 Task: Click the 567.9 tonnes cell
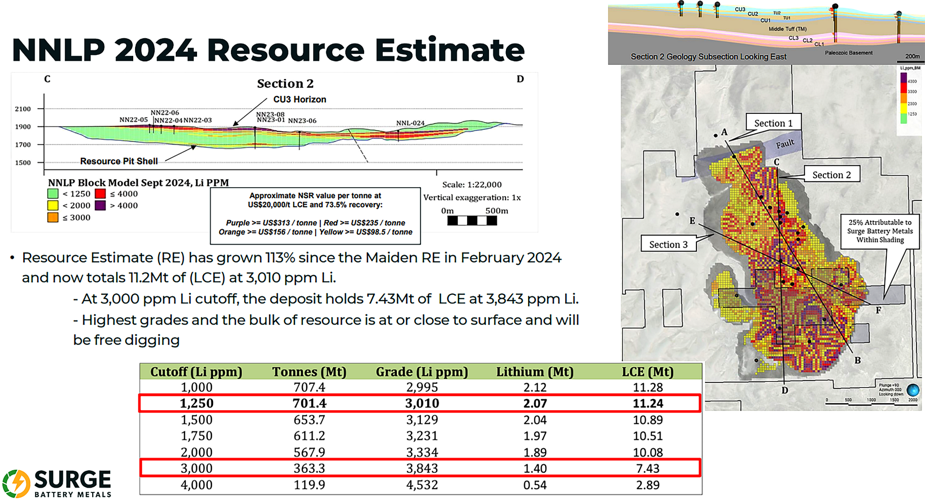click(310, 452)
